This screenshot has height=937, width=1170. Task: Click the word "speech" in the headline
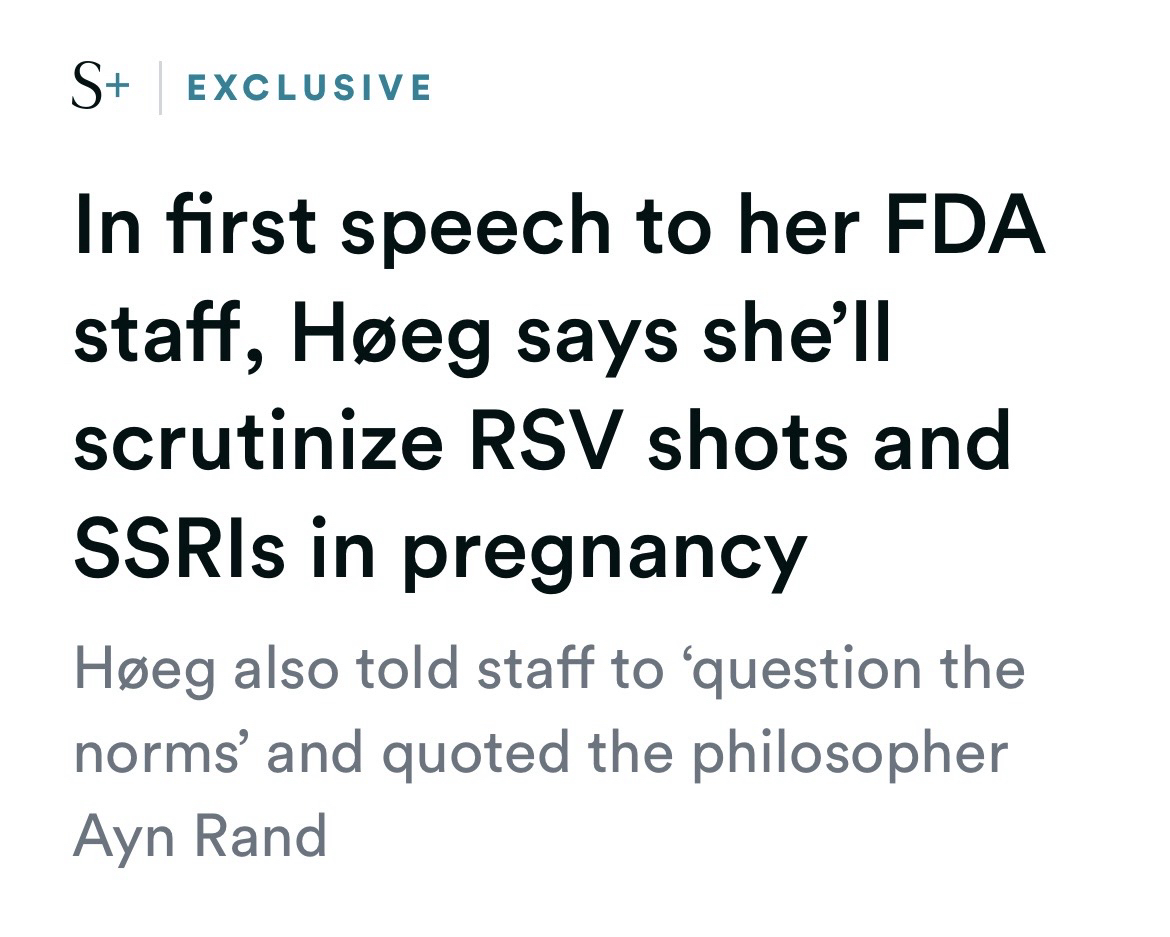pos(475,228)
